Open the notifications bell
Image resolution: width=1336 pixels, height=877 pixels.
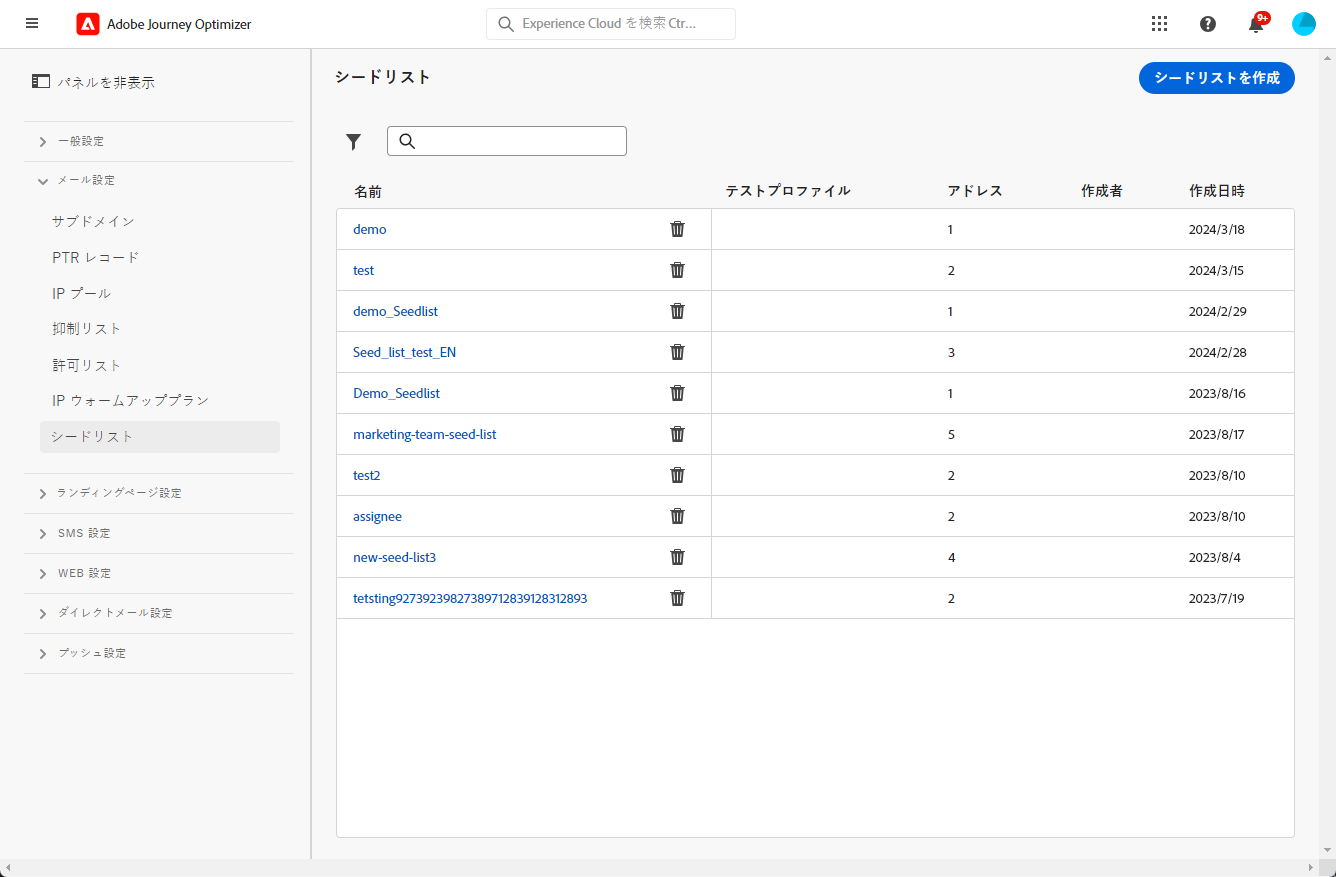point(1256,25)
